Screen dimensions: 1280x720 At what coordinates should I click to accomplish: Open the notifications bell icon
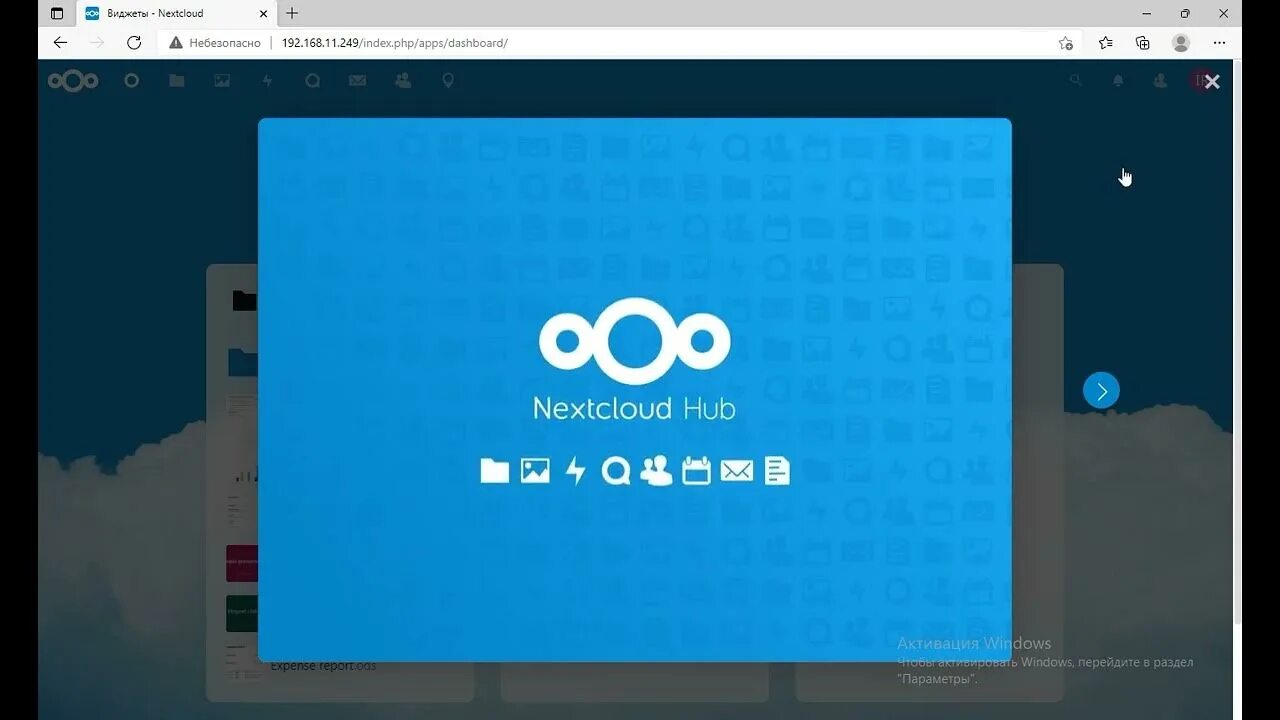pos(1118,81)
